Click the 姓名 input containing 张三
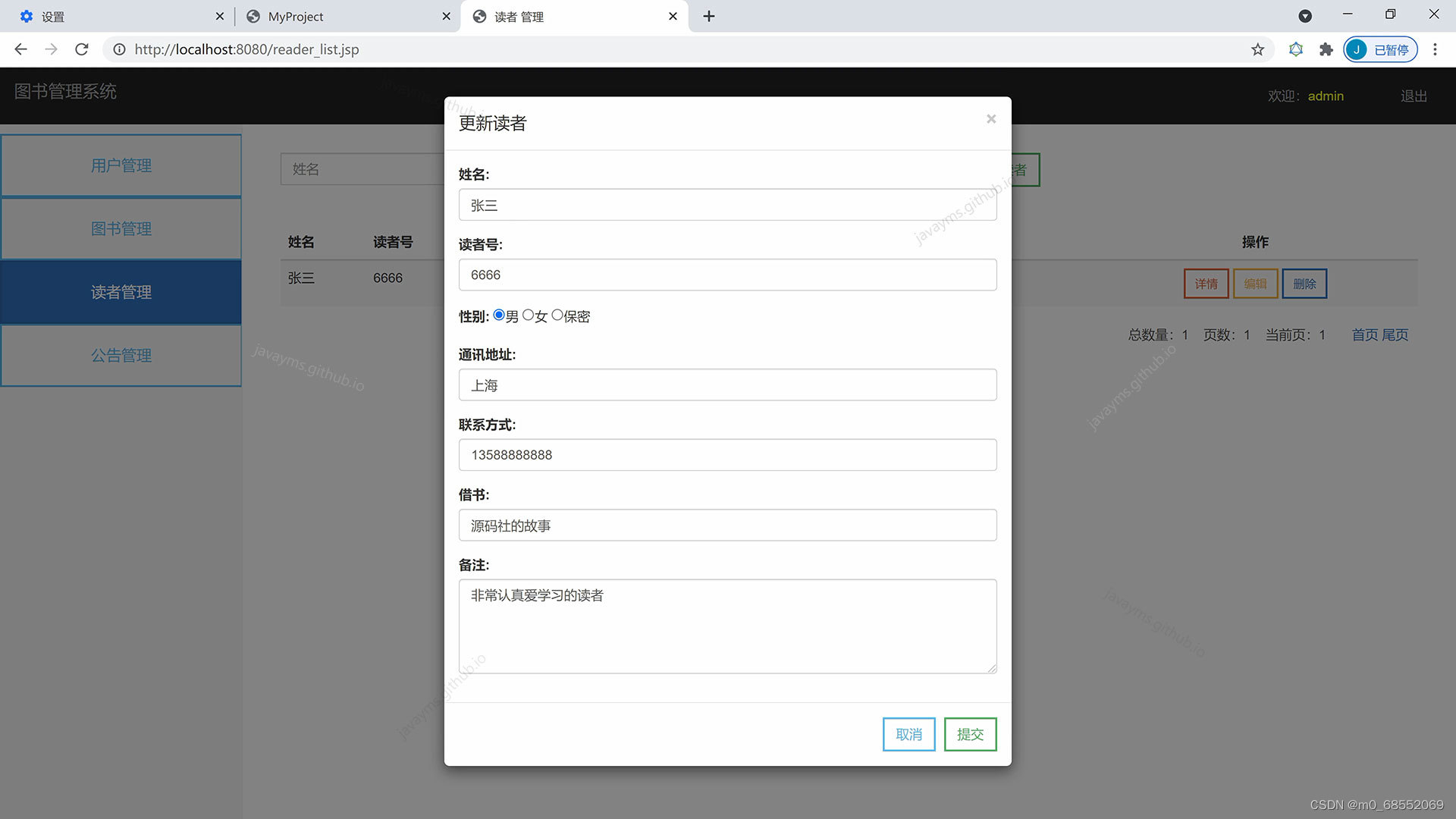 pos(727,205)
